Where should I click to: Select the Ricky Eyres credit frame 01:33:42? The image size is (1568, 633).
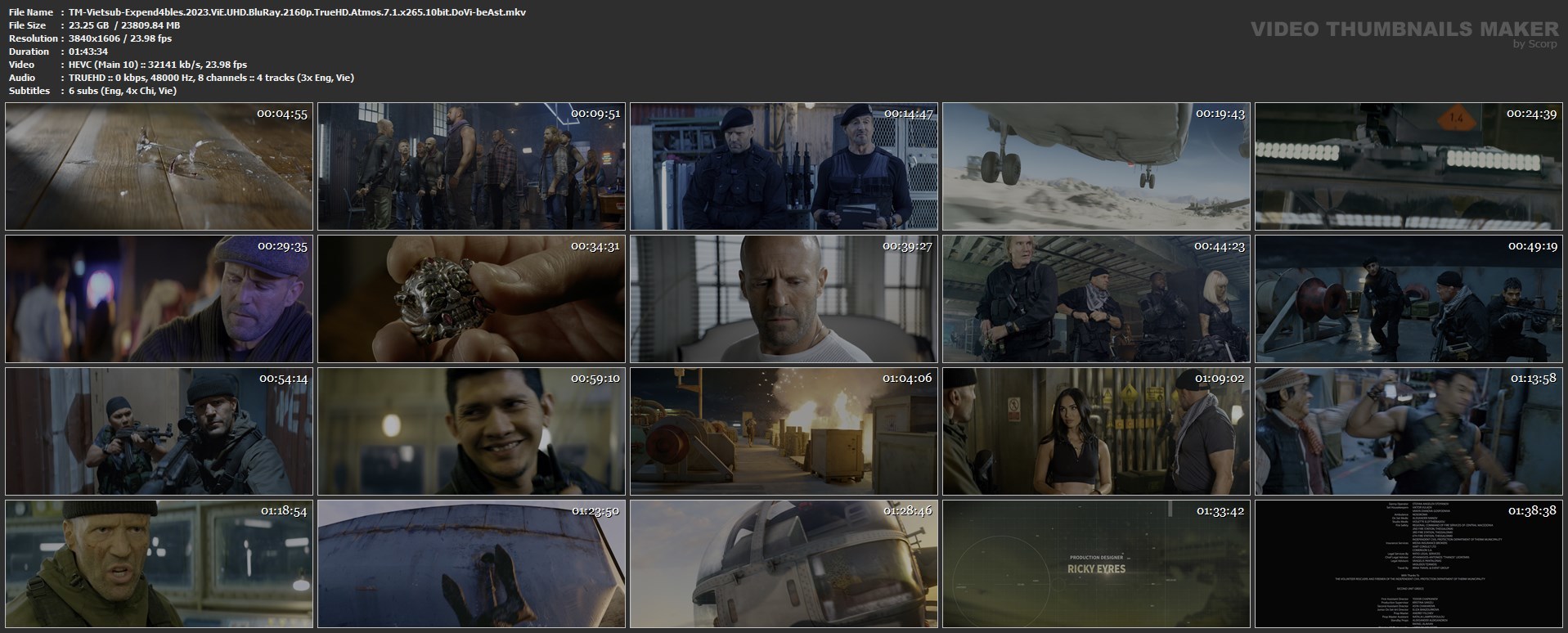click(1096, 564)
